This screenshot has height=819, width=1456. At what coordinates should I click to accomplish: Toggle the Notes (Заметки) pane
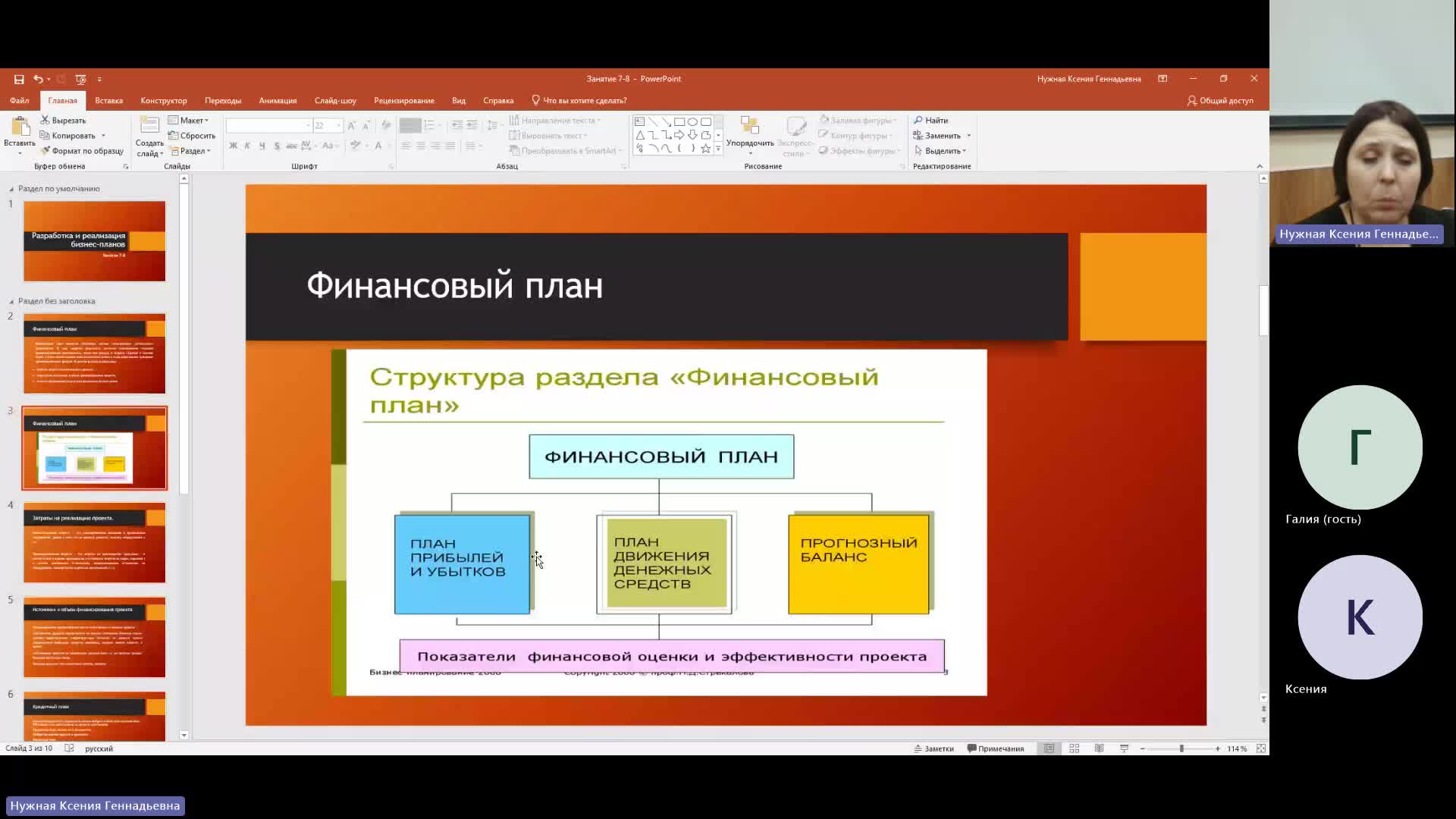(x=934, y=748)
